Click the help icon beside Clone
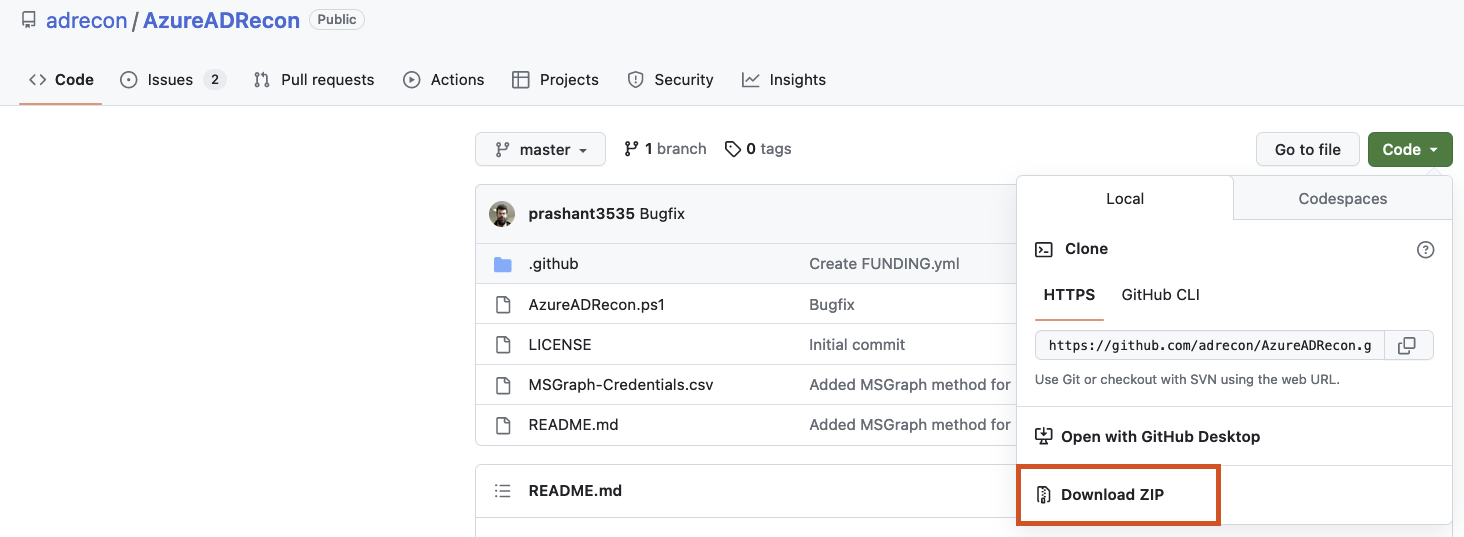1464x537 pixels. [x=1426, y=250]
